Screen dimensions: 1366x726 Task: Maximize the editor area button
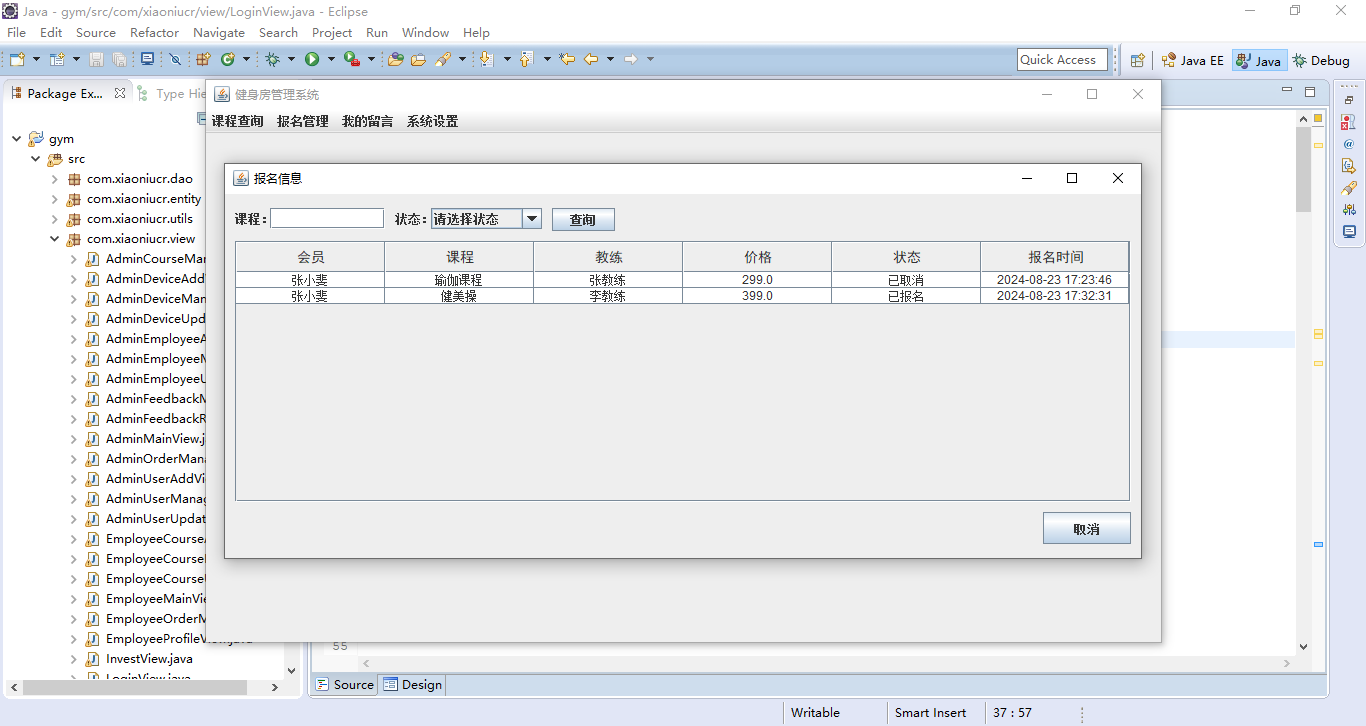click(x=1310, y=92)
